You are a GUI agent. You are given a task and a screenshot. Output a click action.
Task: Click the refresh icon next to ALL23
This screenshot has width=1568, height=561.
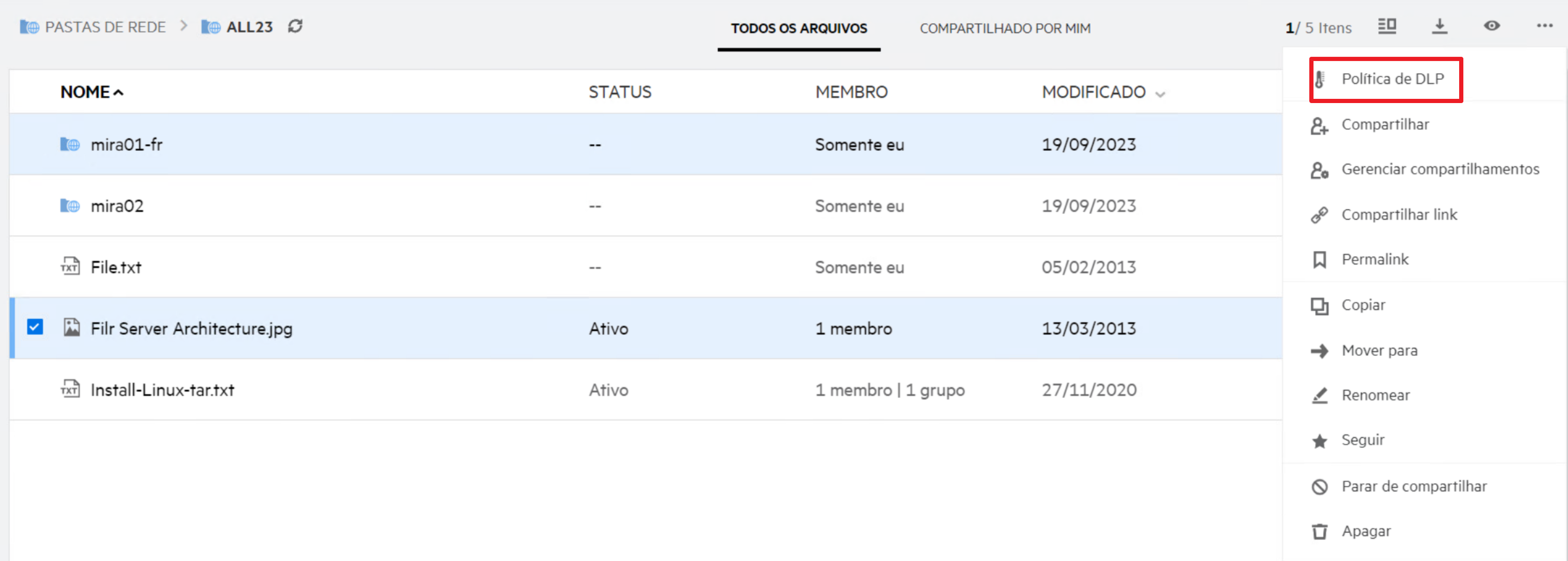click(295, 26)
